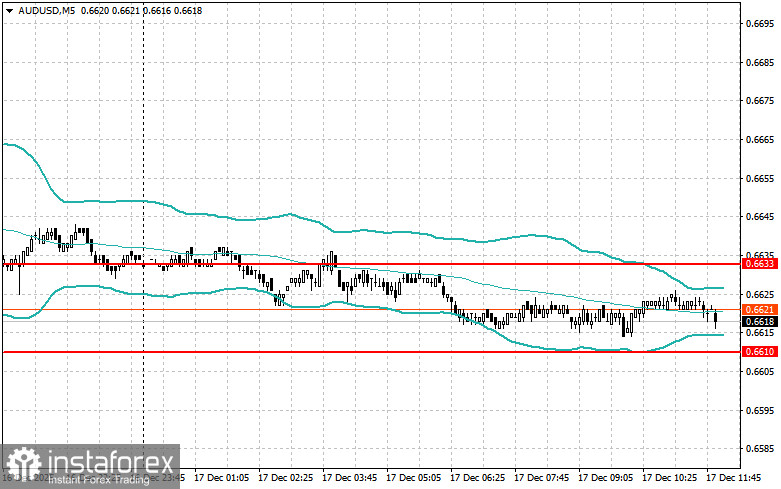Screen dimensions: 781x489
Task: Select the 0.6618 current price label
Action: 761,322
